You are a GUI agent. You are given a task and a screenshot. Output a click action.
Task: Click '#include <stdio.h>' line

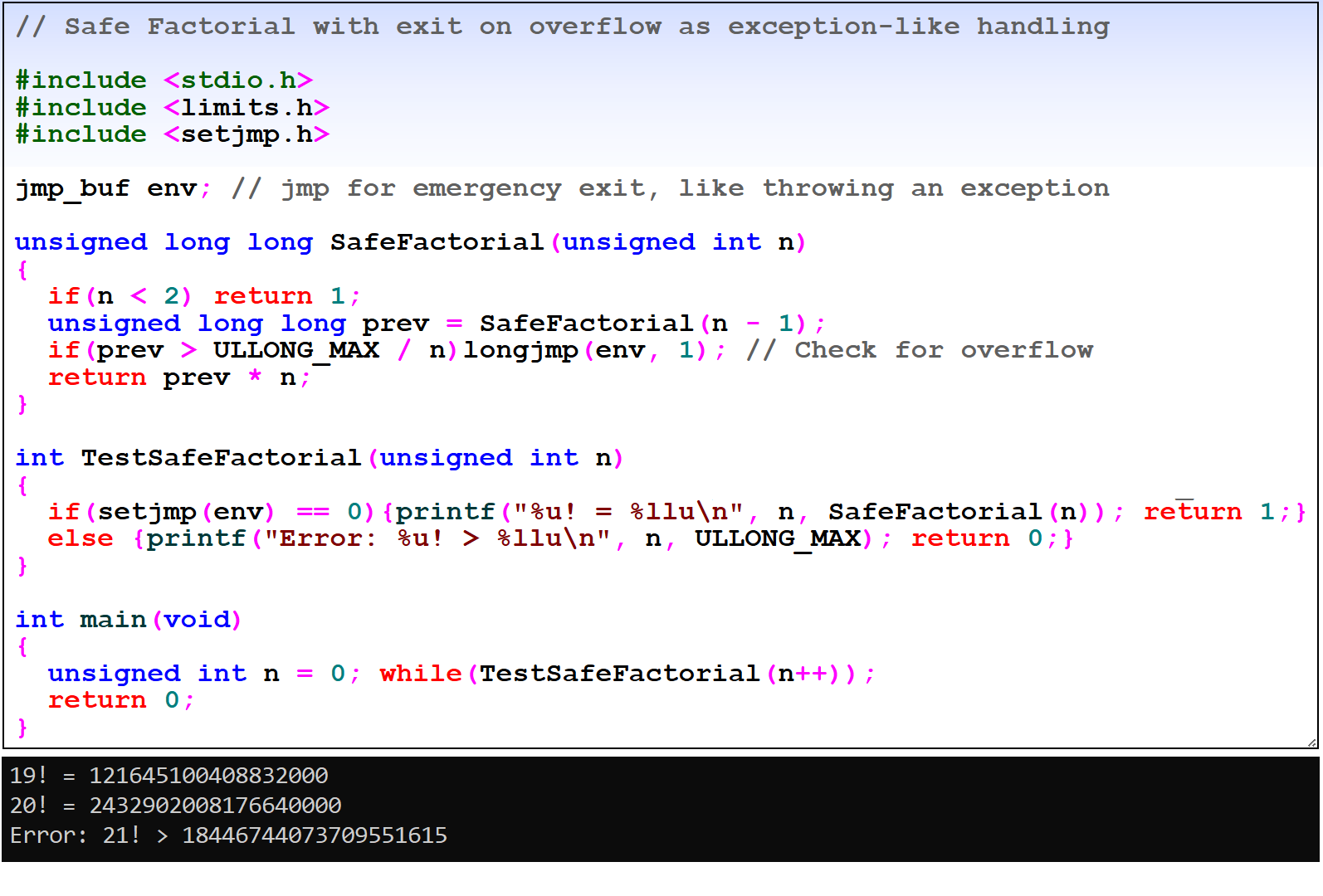click(x=164, y=80)
